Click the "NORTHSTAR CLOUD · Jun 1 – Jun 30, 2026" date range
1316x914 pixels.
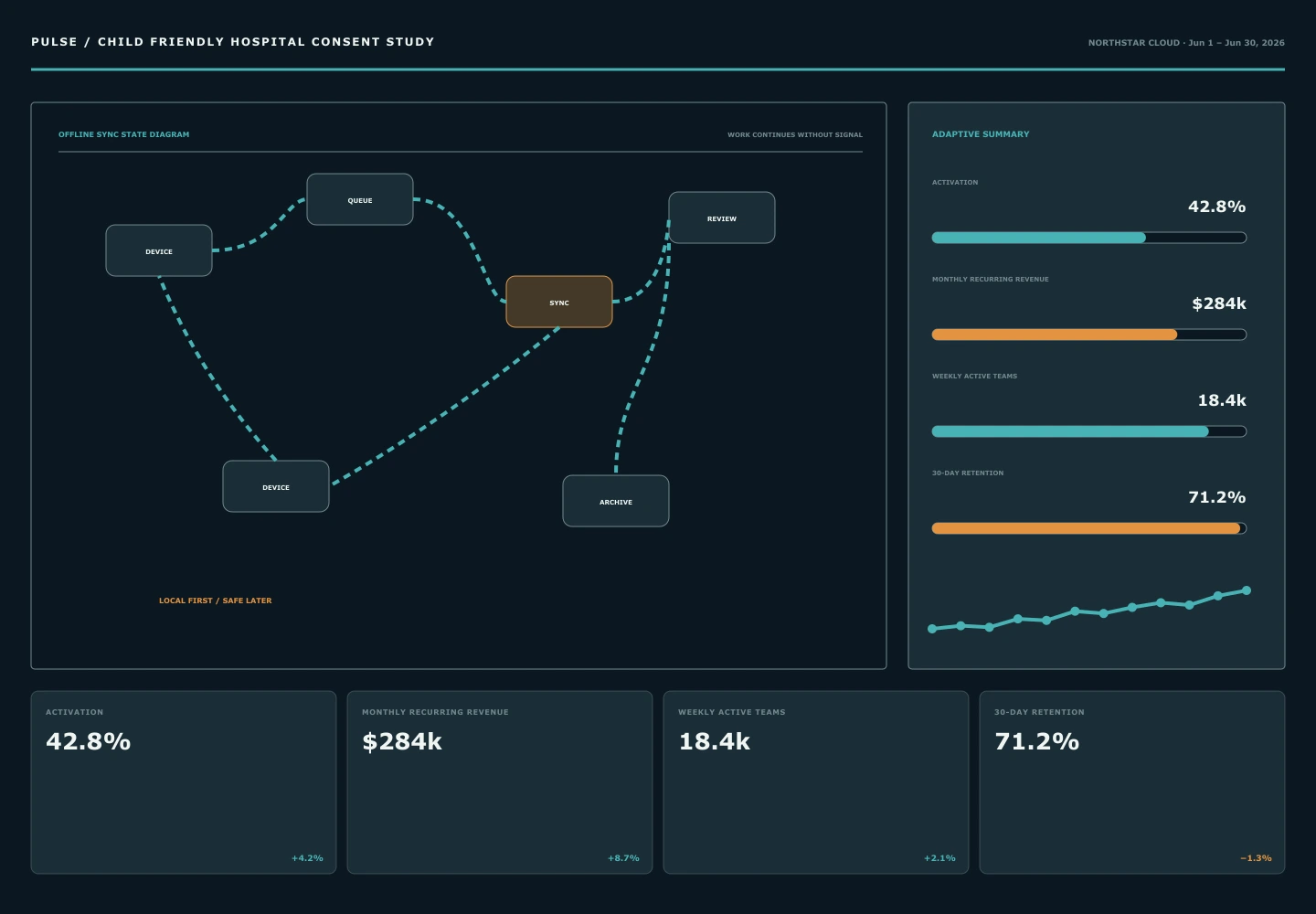click(1186, 42)
